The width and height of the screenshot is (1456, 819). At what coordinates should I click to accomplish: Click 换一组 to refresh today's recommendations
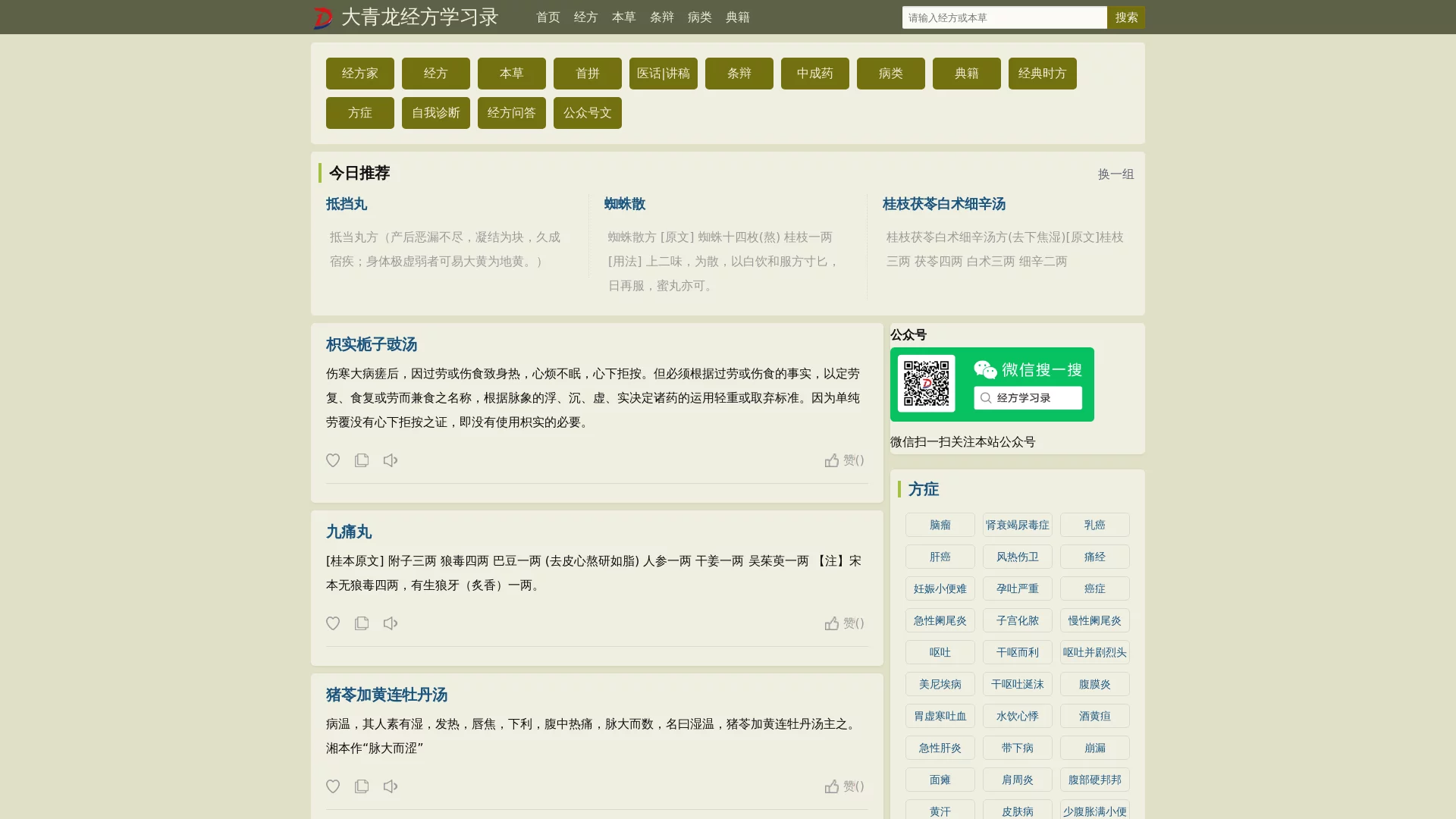(x=1115, y=174)
